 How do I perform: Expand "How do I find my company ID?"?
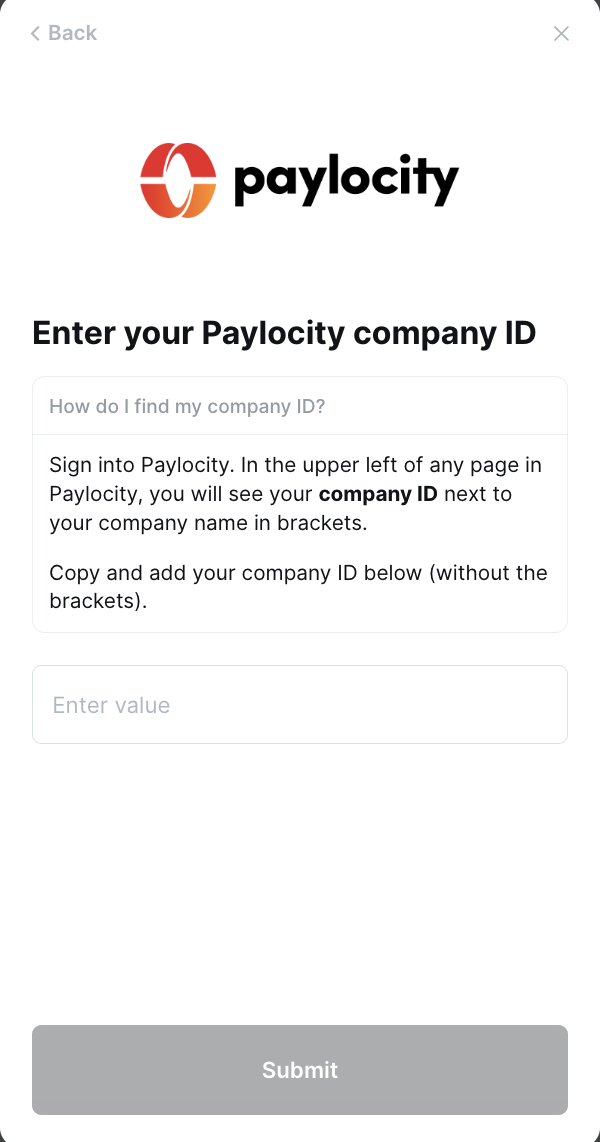click(x=187, y=406)
